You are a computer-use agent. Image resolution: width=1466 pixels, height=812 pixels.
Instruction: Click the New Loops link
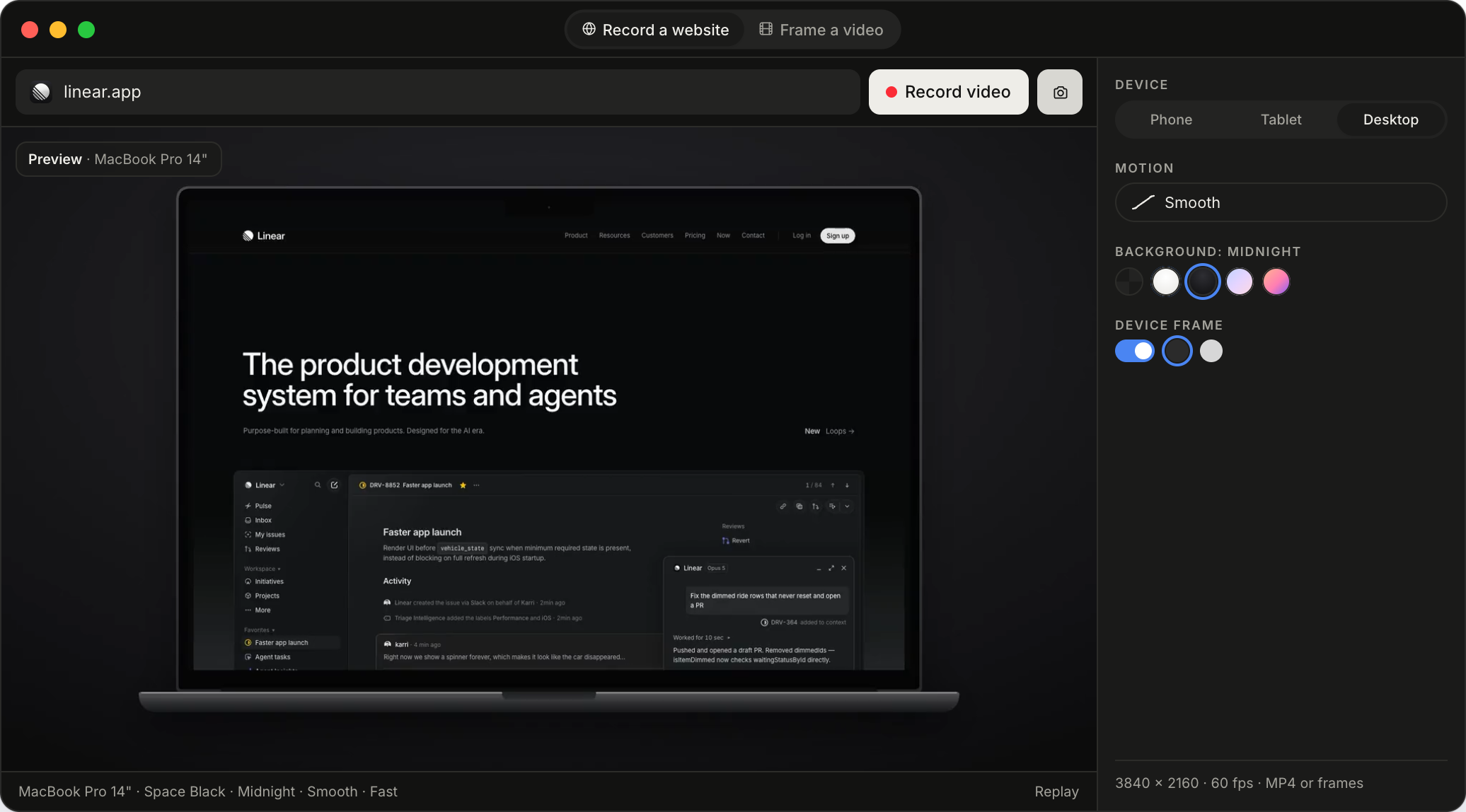click(829, 431)
